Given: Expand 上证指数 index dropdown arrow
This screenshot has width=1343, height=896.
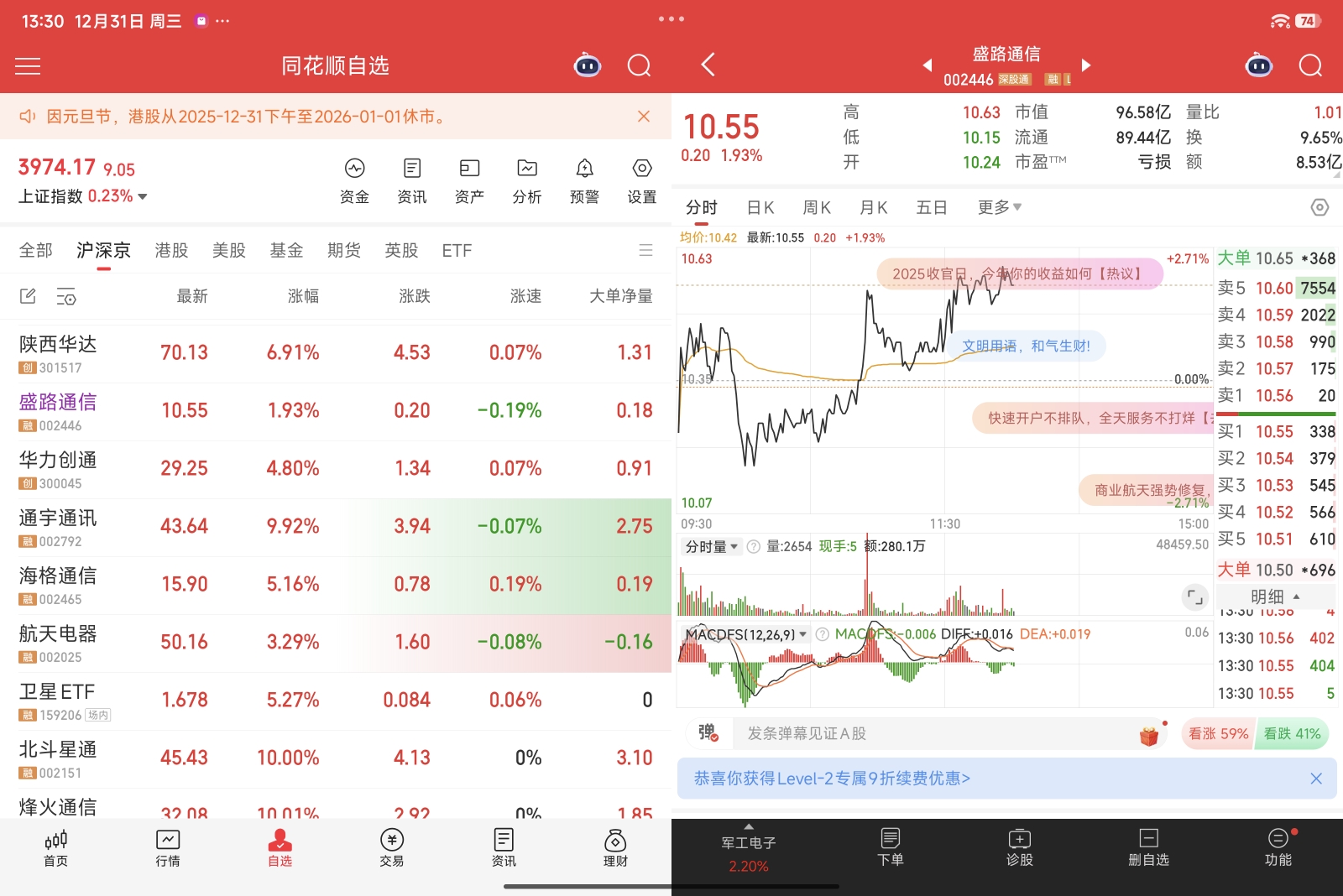Looking at the screenshot, I should click(143, 196).
